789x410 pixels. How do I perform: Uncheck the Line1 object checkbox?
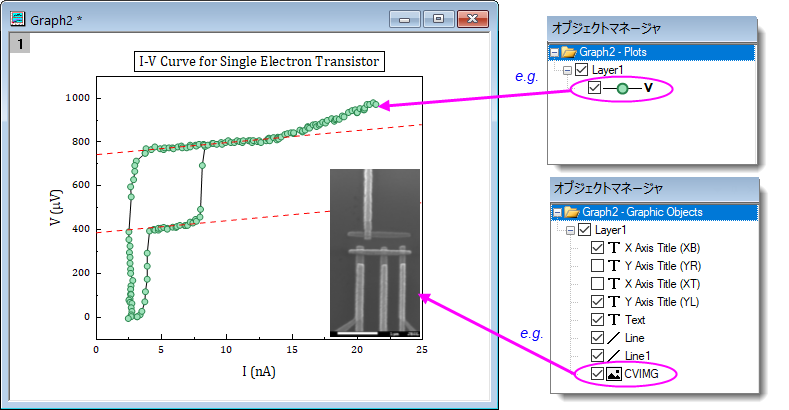[x=597, y=356]
